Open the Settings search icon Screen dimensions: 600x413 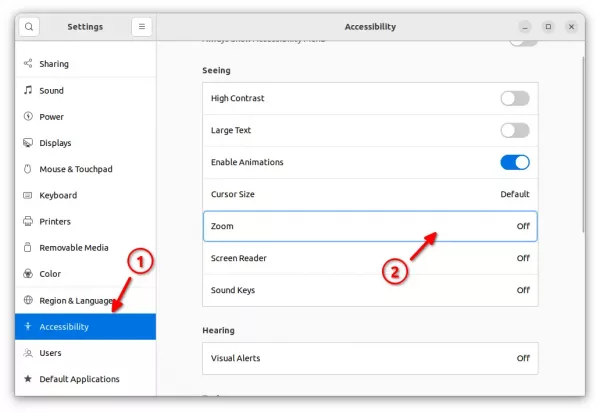click(x=29, y=27)
